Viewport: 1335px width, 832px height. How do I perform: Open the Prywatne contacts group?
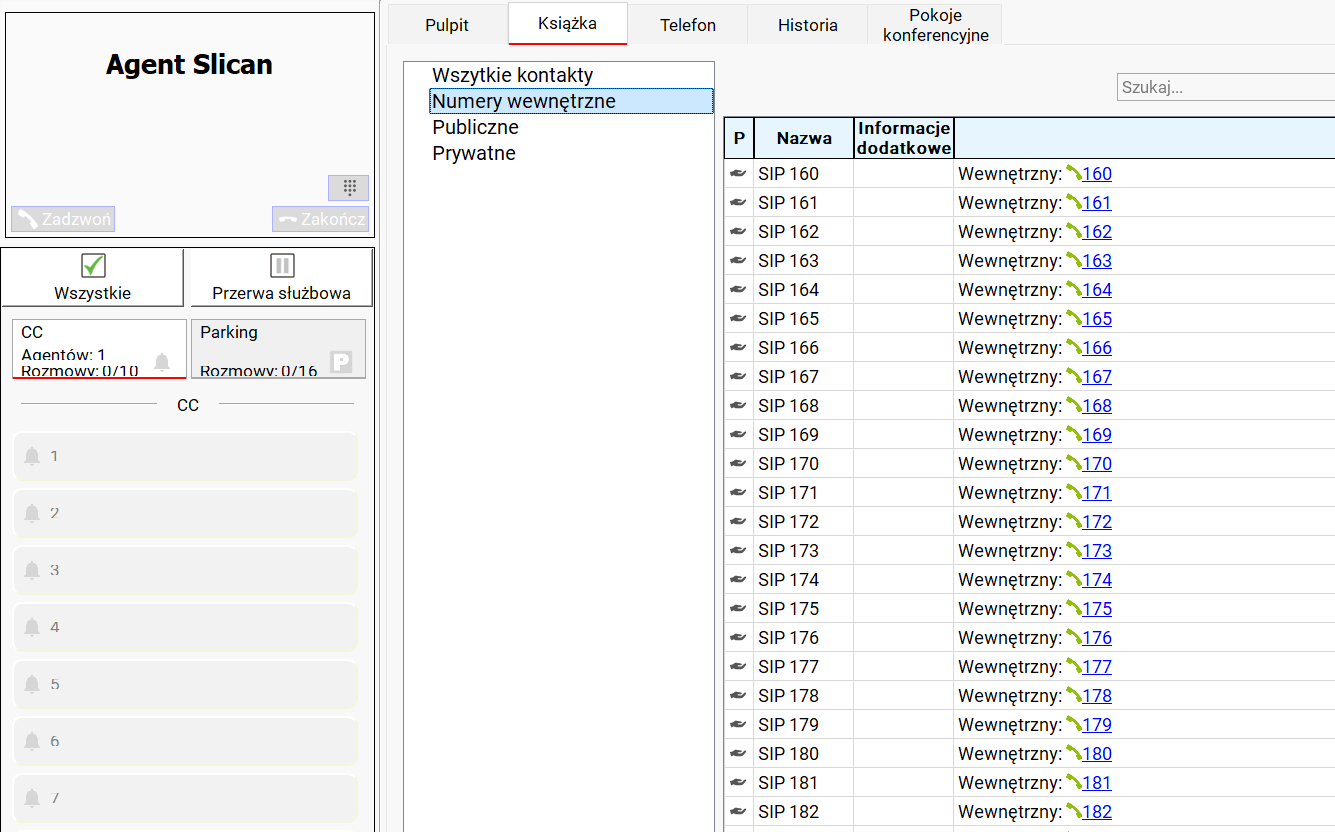(473, 153)
